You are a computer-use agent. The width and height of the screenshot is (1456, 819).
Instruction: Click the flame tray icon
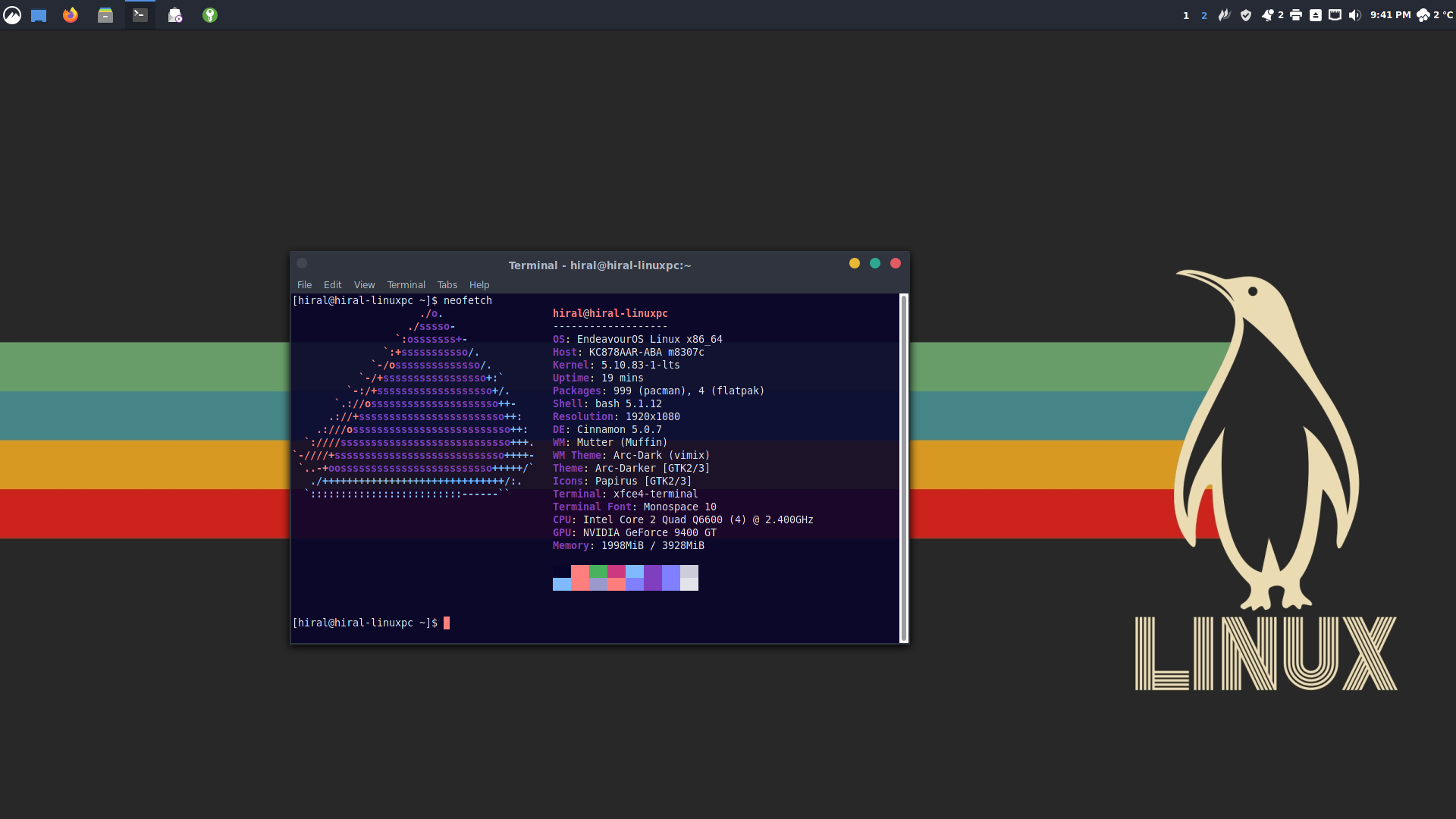(x=1224, y=15)
